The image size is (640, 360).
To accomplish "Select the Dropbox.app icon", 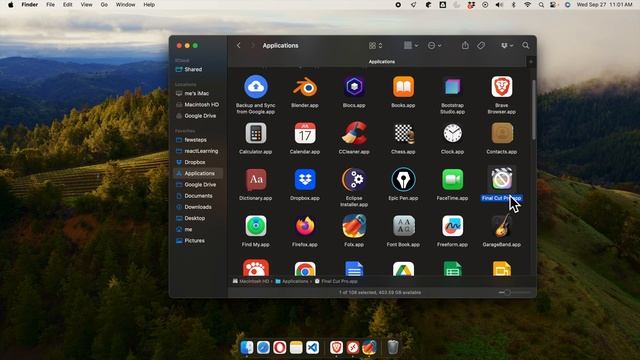I will [305, 180].
